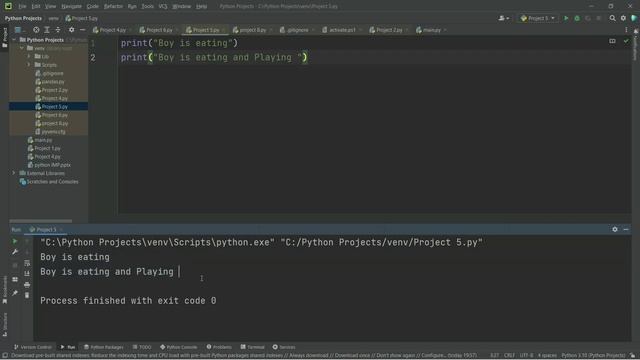Toggle the Python Packages tool window
The width and height of the screenshot is (640, 360).
104,347
